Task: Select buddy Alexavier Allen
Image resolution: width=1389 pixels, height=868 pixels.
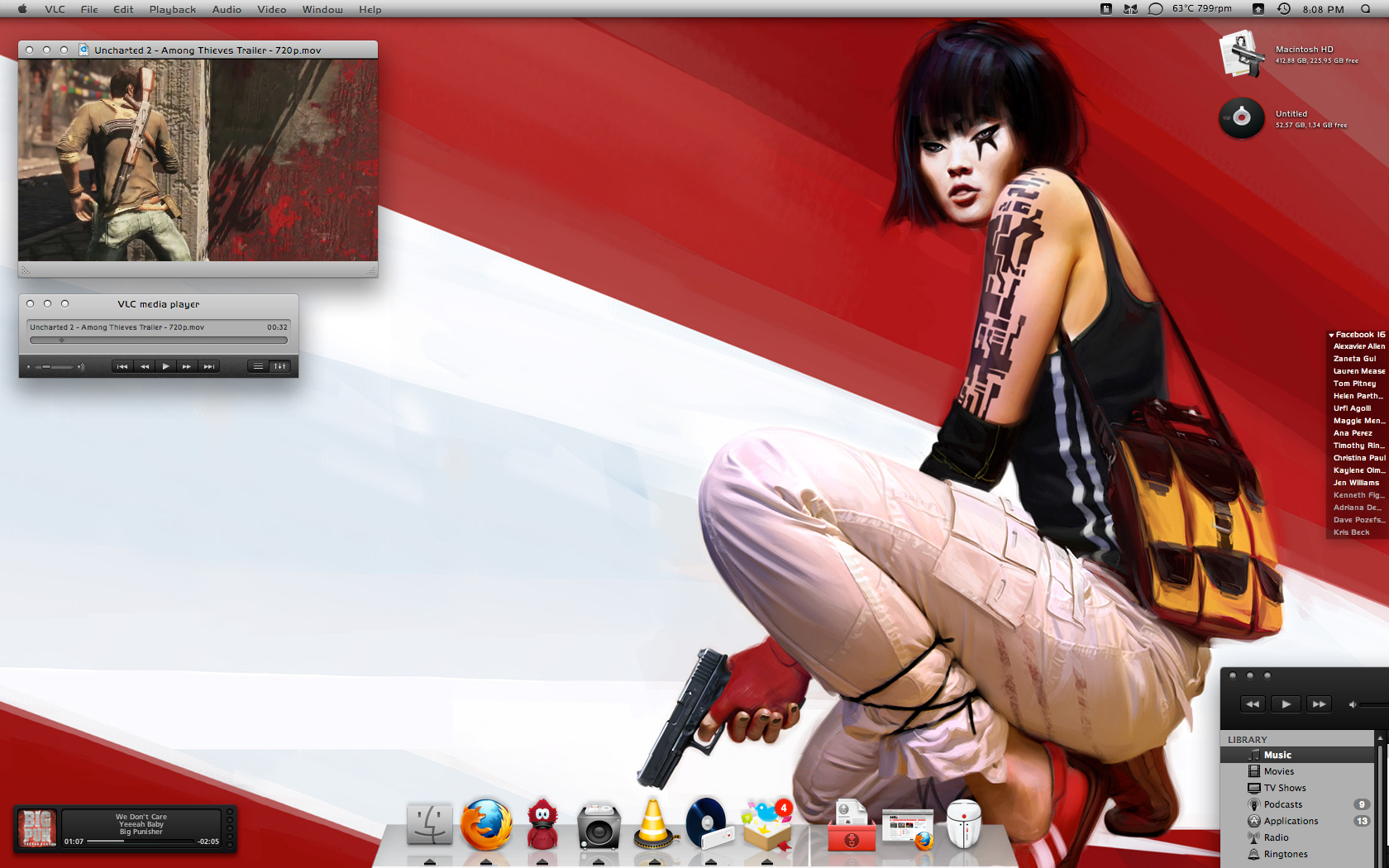Action: pos(1358,346)
